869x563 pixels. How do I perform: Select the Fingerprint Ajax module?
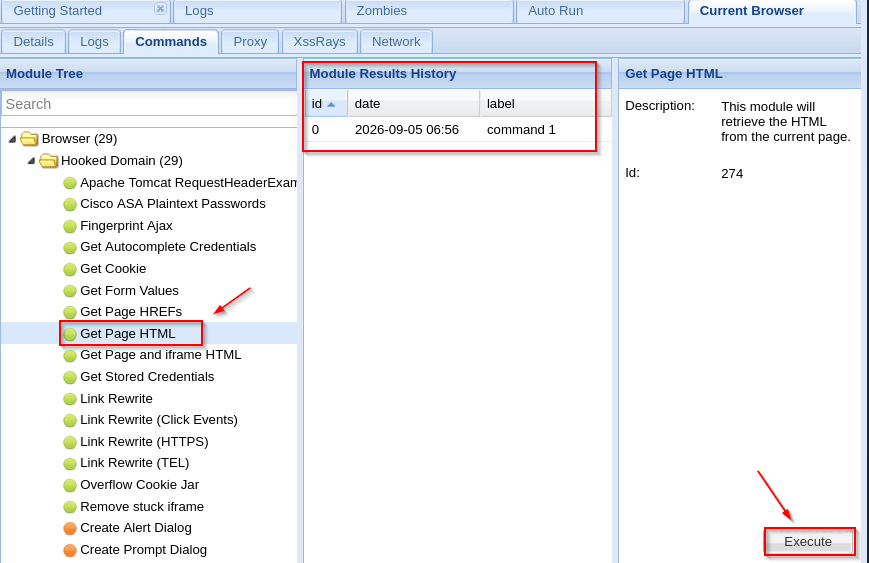click(126, 226)
